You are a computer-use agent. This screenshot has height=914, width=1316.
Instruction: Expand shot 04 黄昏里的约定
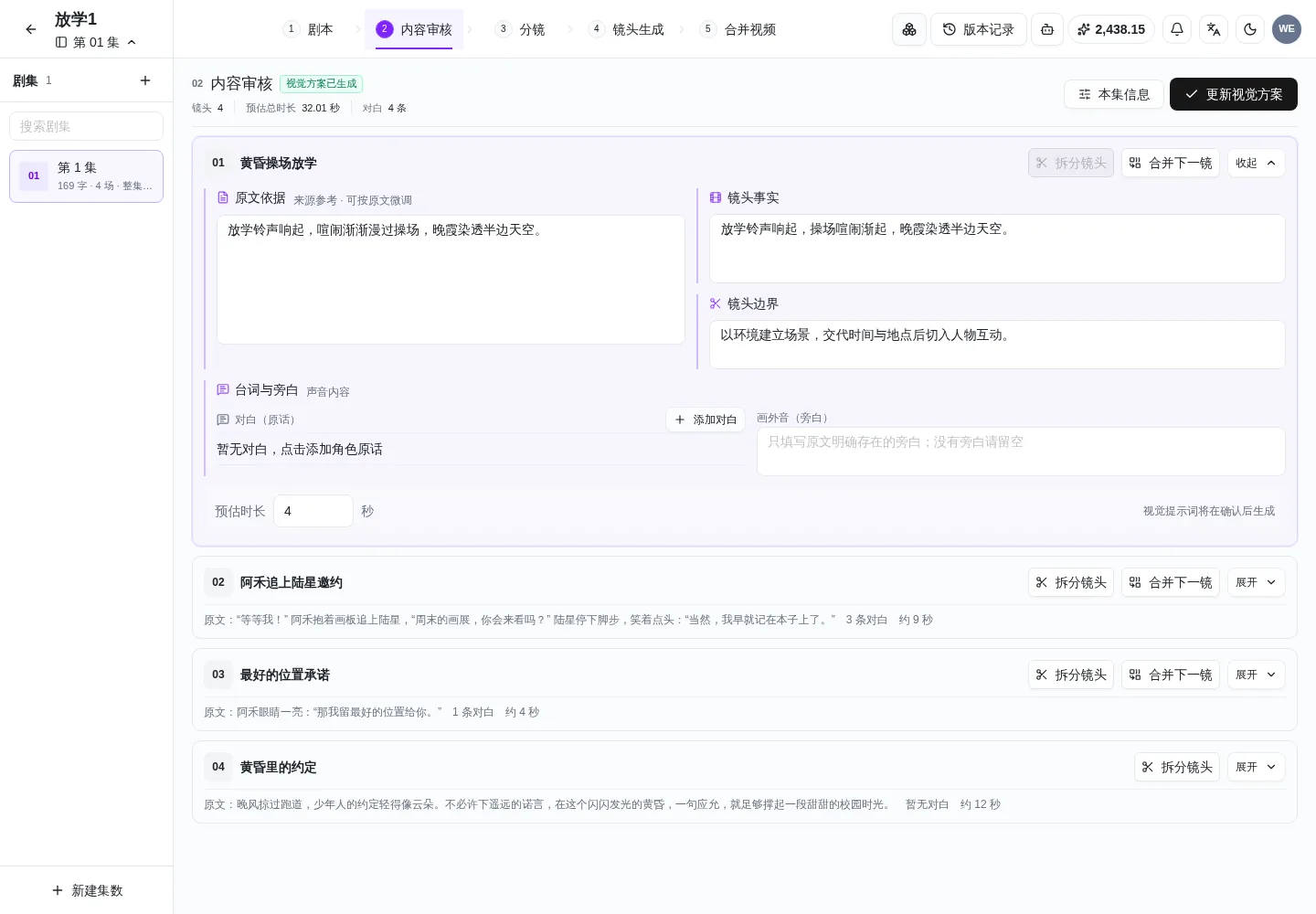(x=1257, y=767)
